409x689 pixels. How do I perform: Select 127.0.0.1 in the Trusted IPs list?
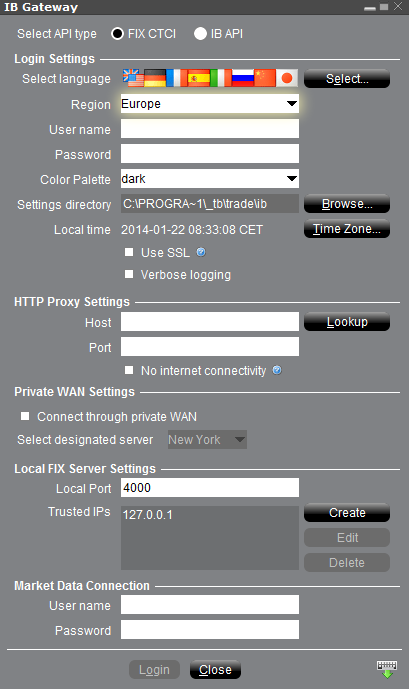(x=148, y=515)
